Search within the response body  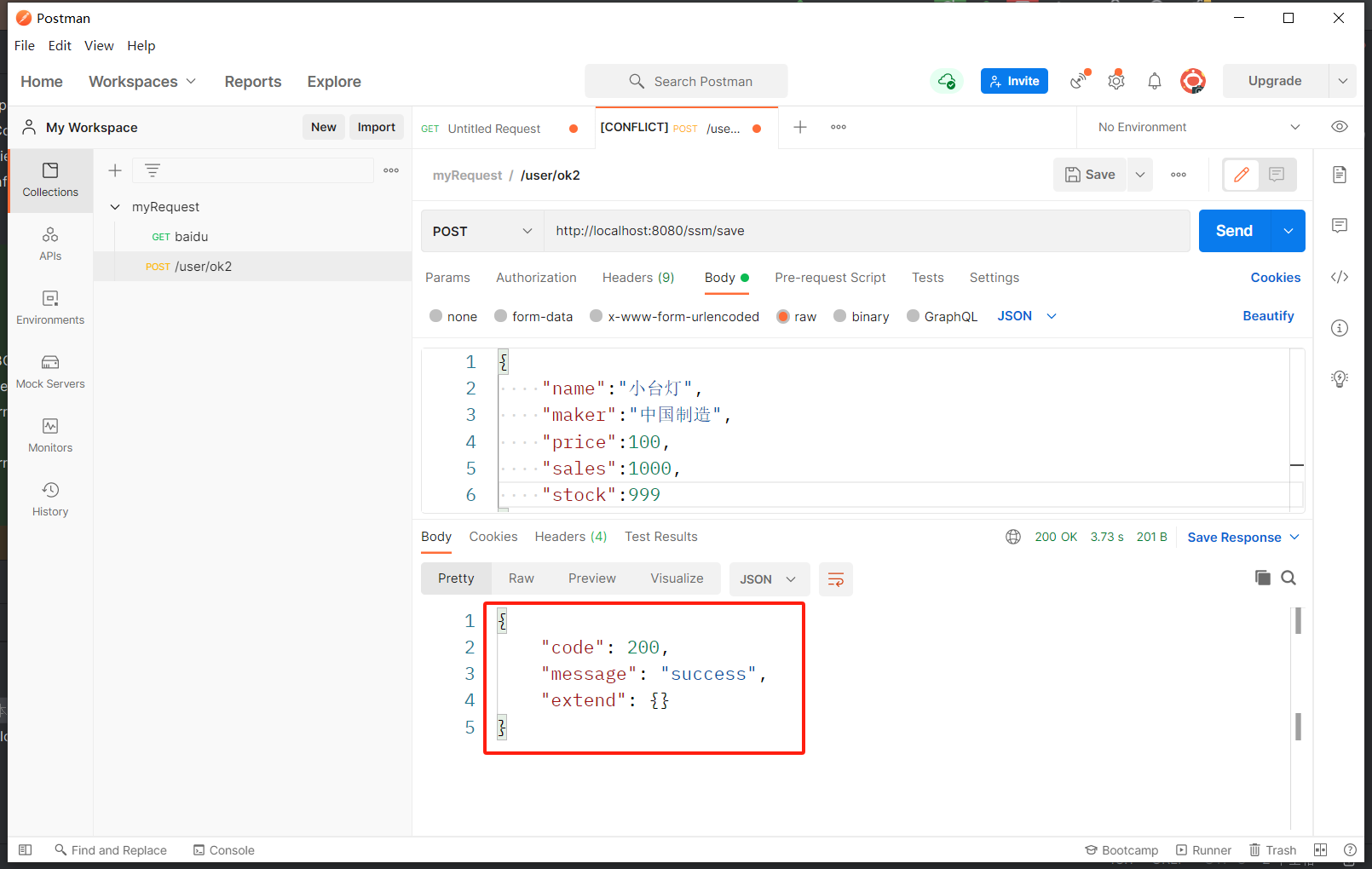click(1288, 578)
